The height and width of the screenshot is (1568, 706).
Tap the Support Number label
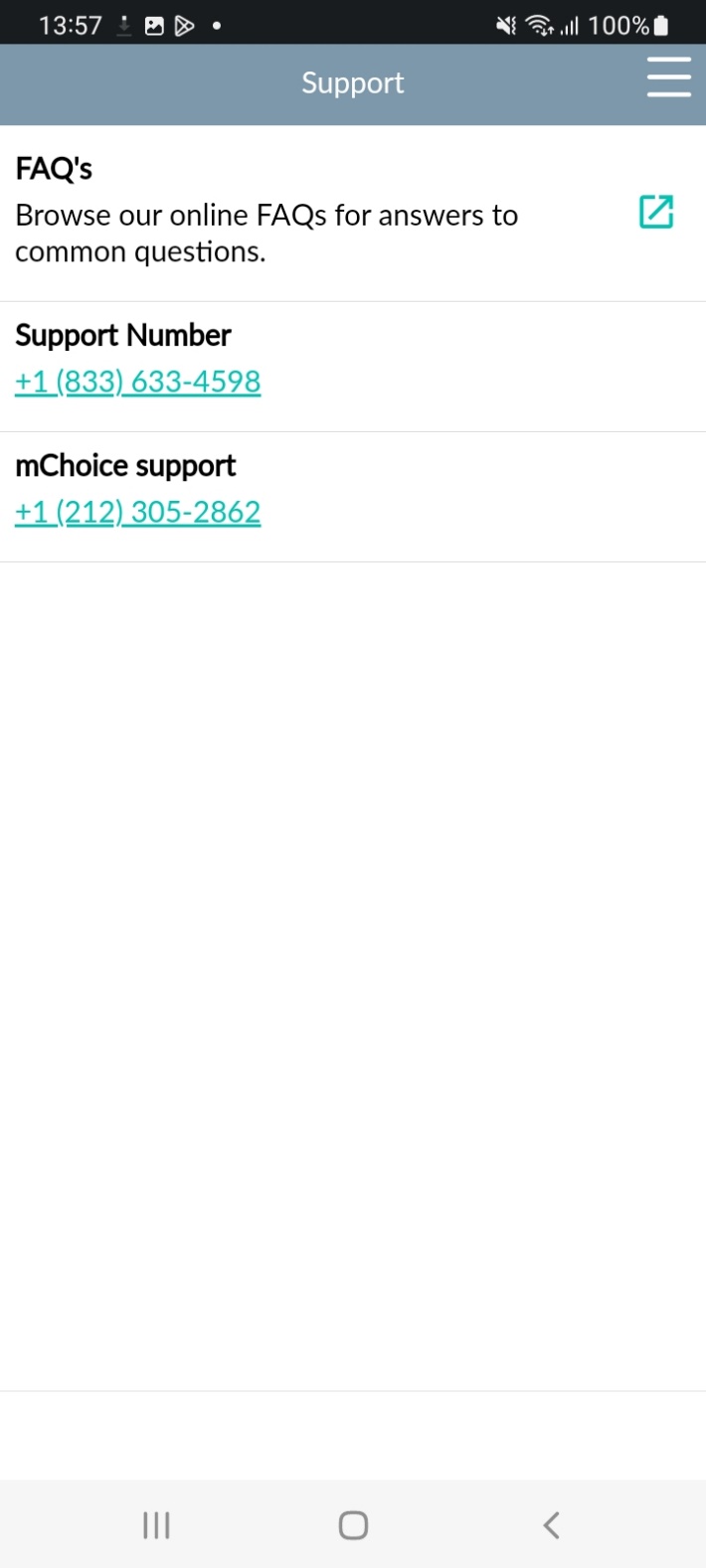(x=123, y=336)
